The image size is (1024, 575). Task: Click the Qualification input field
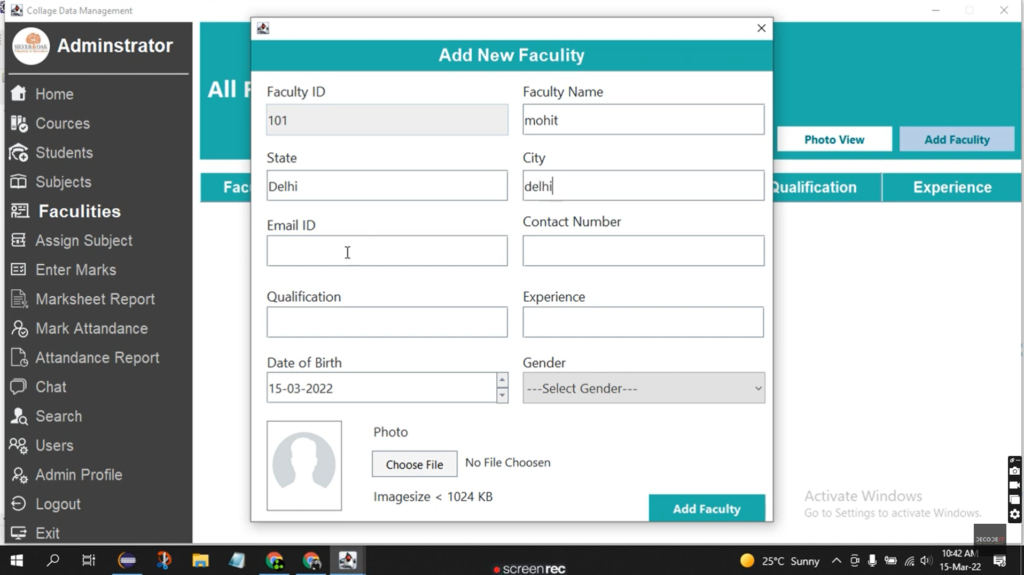pyautogui.click(x=387, y=322)
